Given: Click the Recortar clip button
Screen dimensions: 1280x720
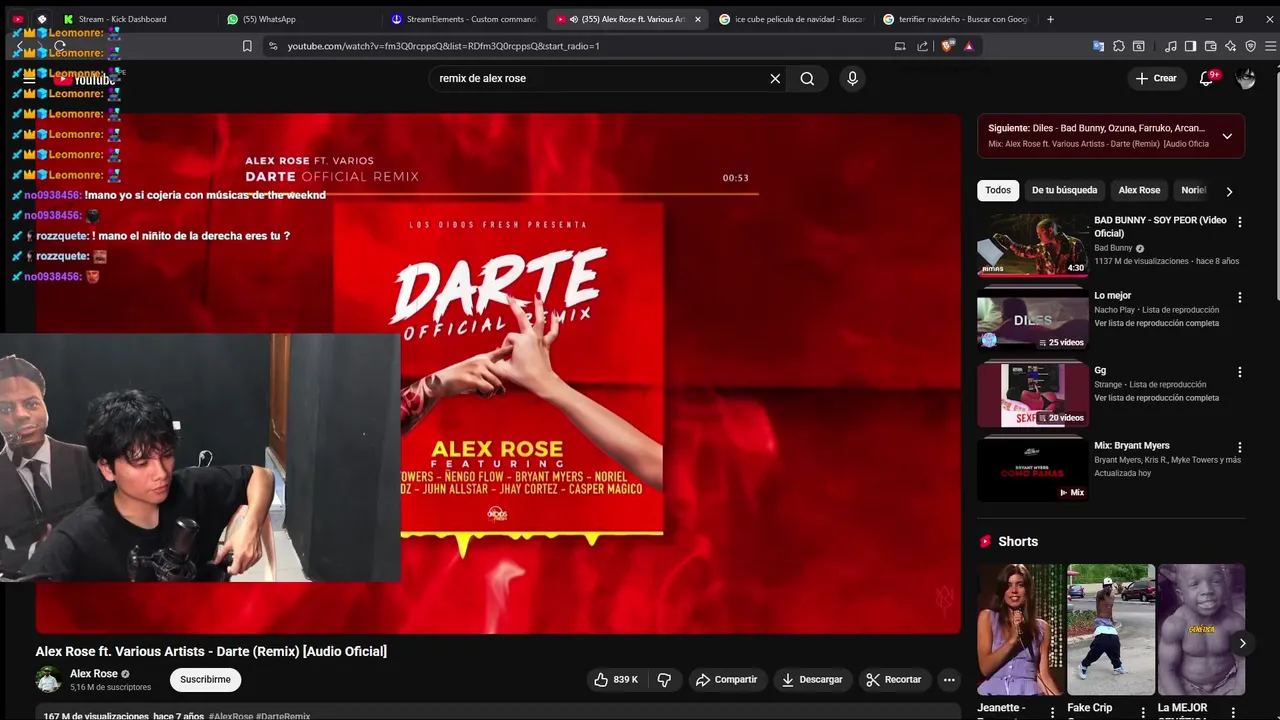Looking at the screenshot, I should 894,680.
